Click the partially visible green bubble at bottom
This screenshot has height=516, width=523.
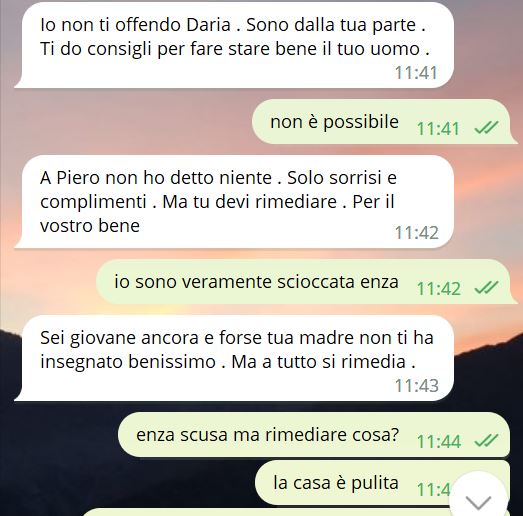click(267, 512)
